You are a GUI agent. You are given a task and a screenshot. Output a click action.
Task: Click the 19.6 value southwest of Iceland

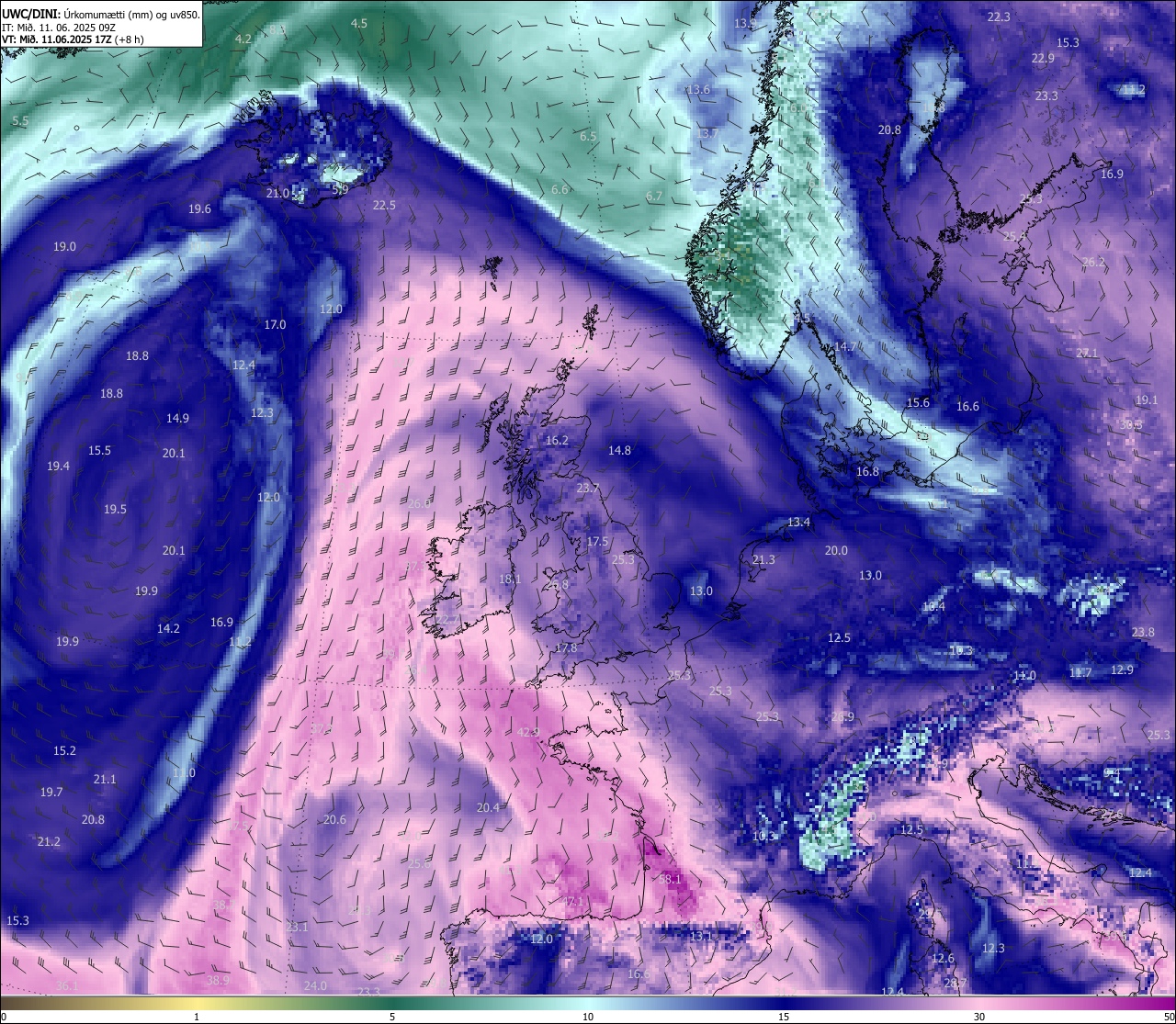point(199,208)
